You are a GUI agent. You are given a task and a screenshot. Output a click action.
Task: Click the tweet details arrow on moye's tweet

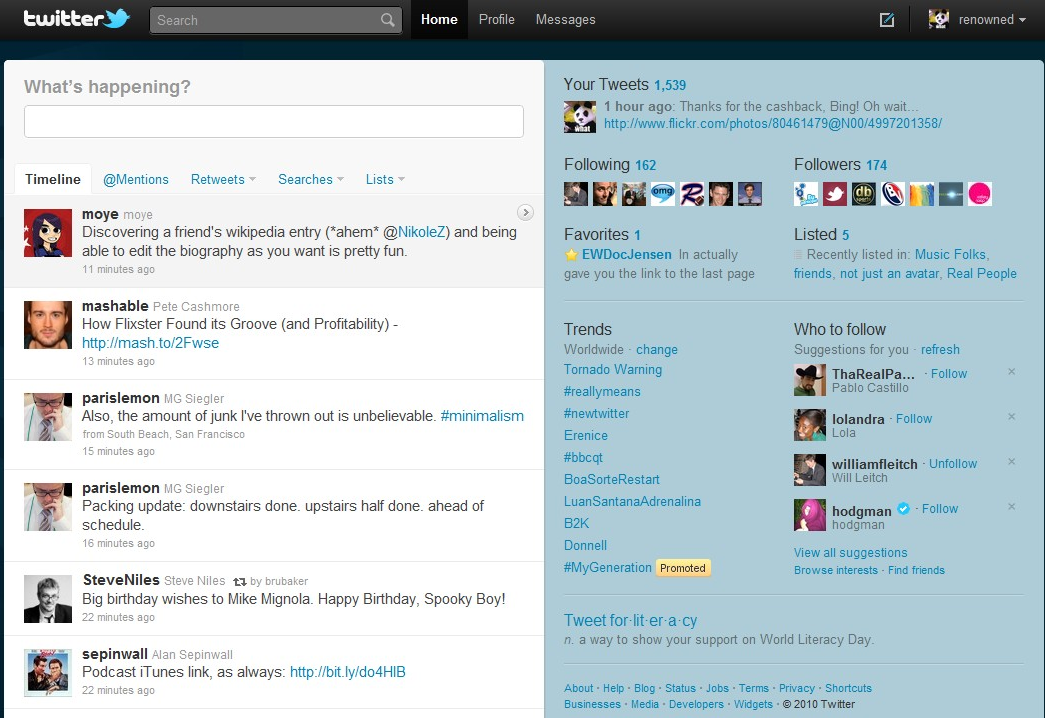pyautogui.click(x=525, y=213)
